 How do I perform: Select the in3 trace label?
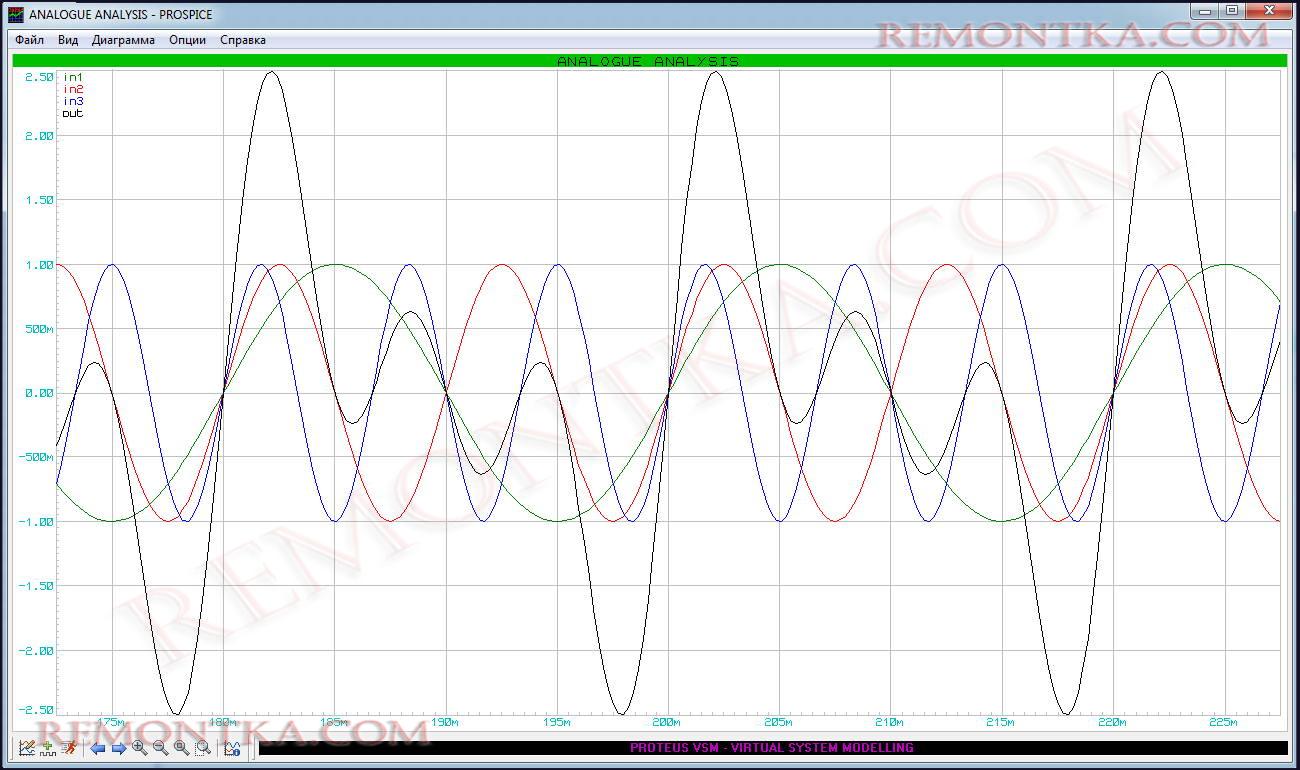click(73, 101)
